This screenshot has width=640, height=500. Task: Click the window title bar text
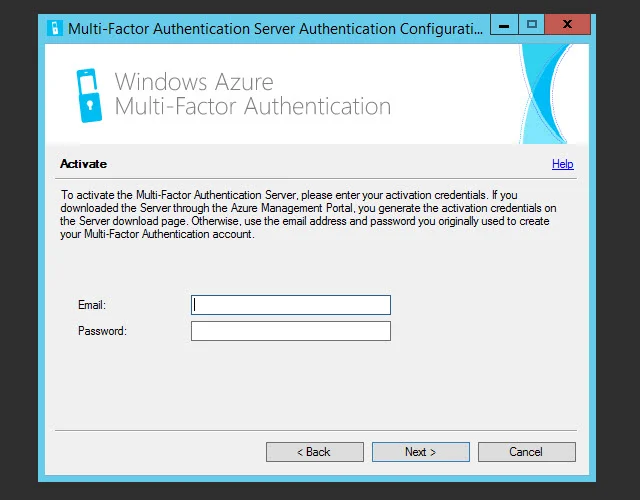pos(275,29)
